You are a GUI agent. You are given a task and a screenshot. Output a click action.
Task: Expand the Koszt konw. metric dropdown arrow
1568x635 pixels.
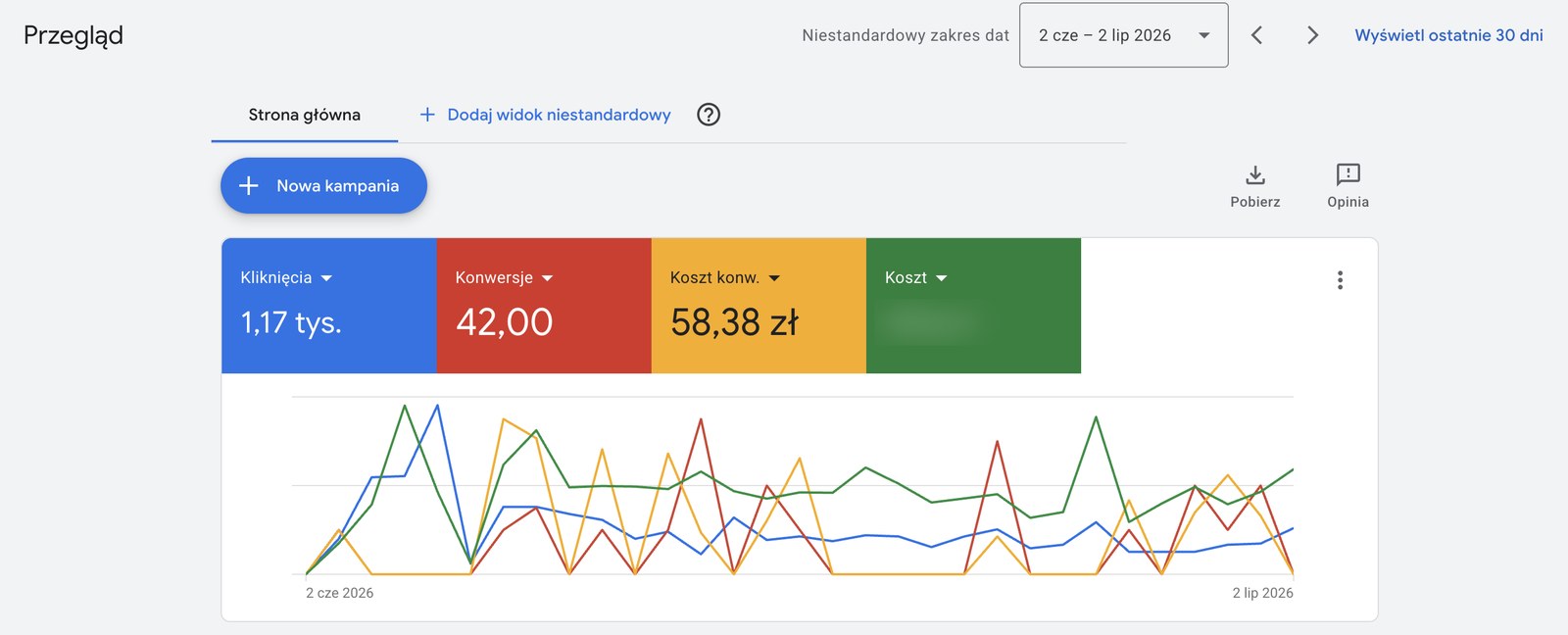[774, 278]
